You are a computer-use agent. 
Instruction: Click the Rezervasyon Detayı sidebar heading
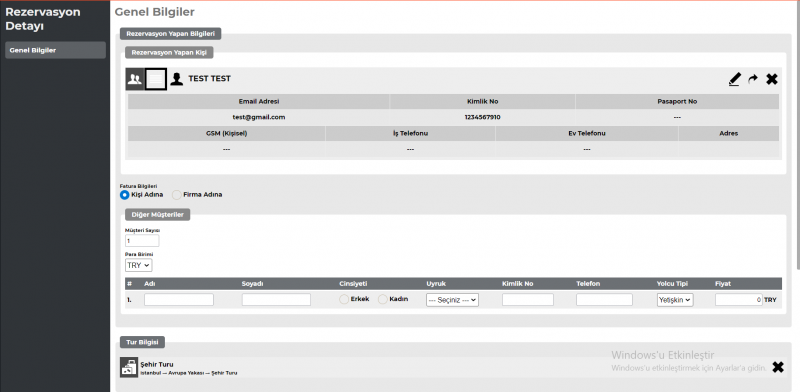click(43, 19)
